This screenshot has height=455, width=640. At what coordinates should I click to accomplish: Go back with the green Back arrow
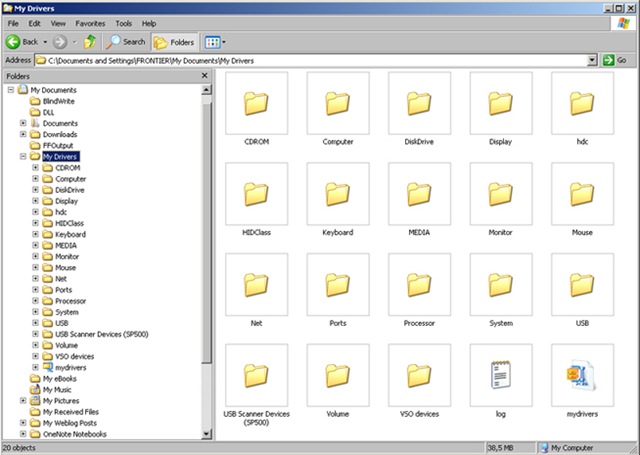pos(13,42)
